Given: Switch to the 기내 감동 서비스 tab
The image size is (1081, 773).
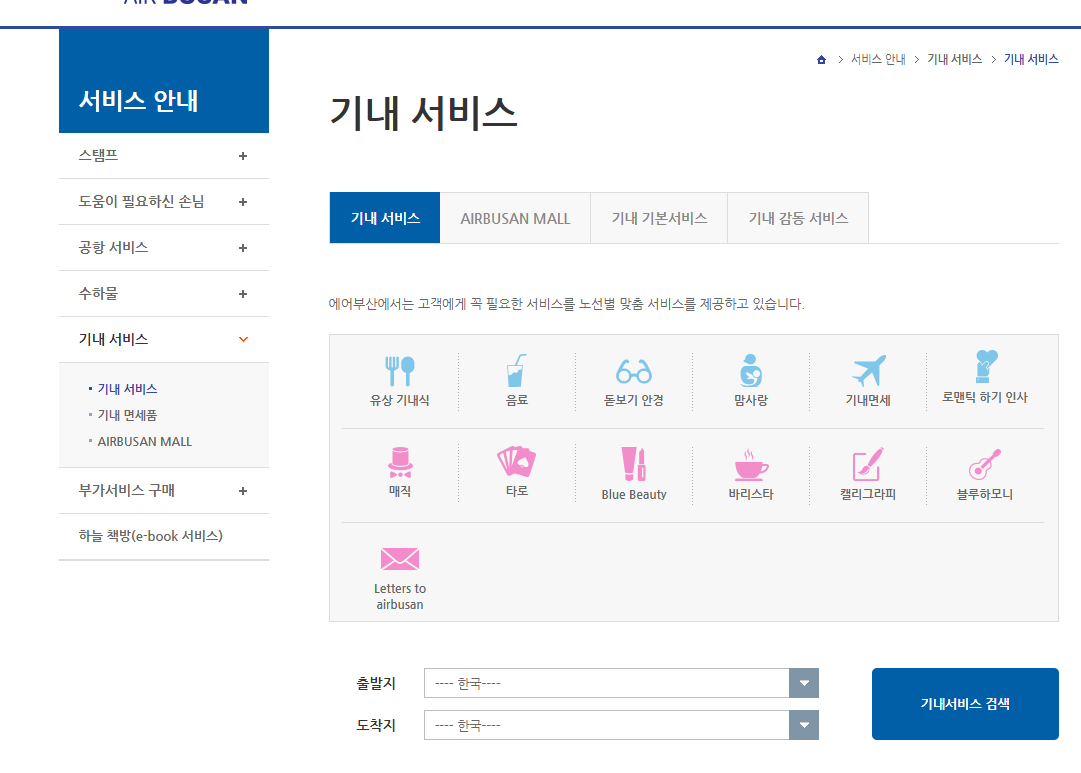Looking at the screenshot, I should pyautogui.click(x=798, y=218).
